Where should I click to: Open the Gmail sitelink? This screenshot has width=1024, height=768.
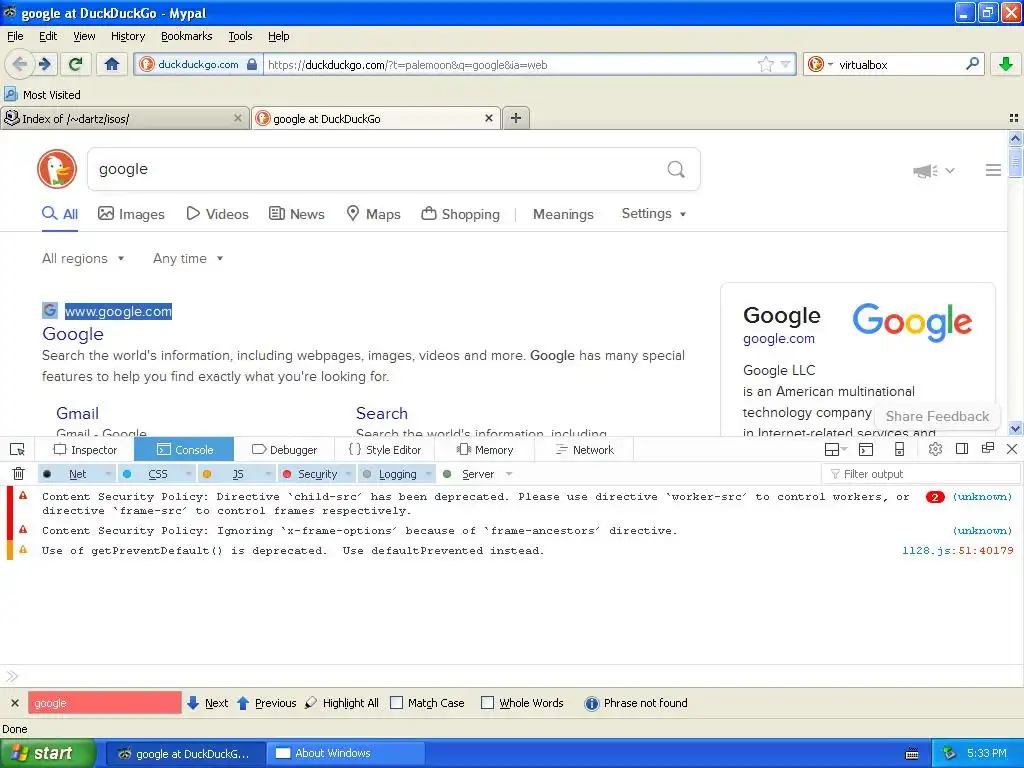(x=77, y=413)
